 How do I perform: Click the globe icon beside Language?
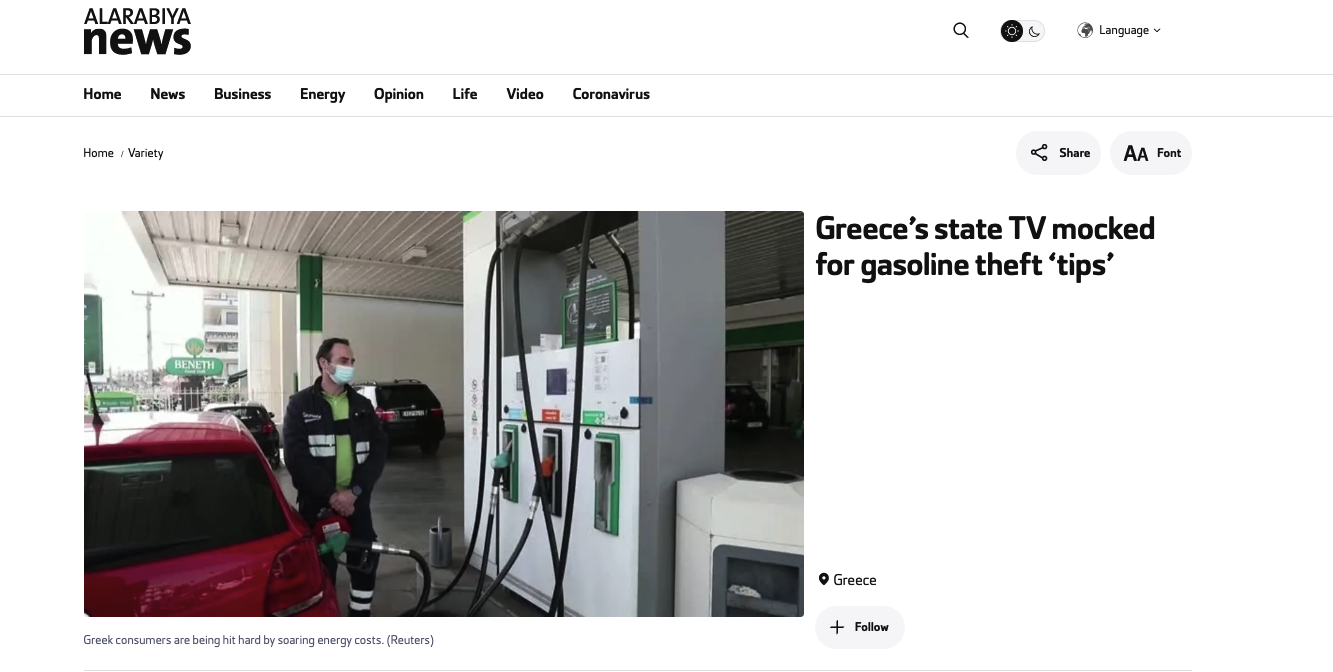coord(1085,31)
